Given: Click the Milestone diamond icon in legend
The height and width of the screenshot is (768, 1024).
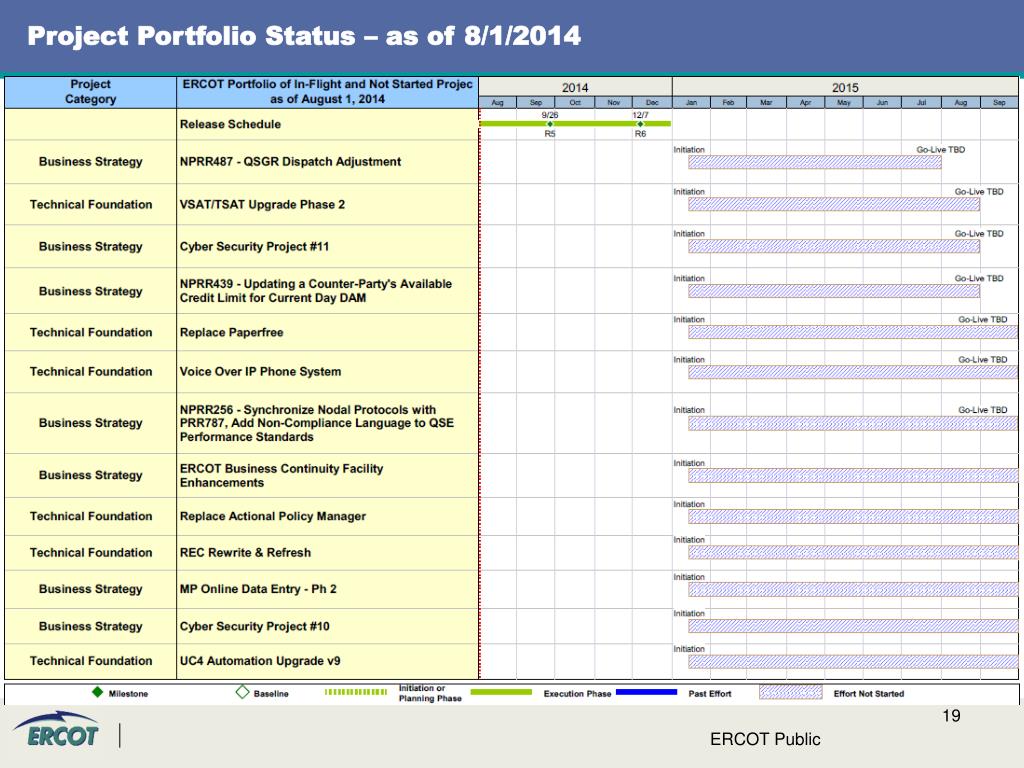Looking at the screenshot, I should [97, 692].
